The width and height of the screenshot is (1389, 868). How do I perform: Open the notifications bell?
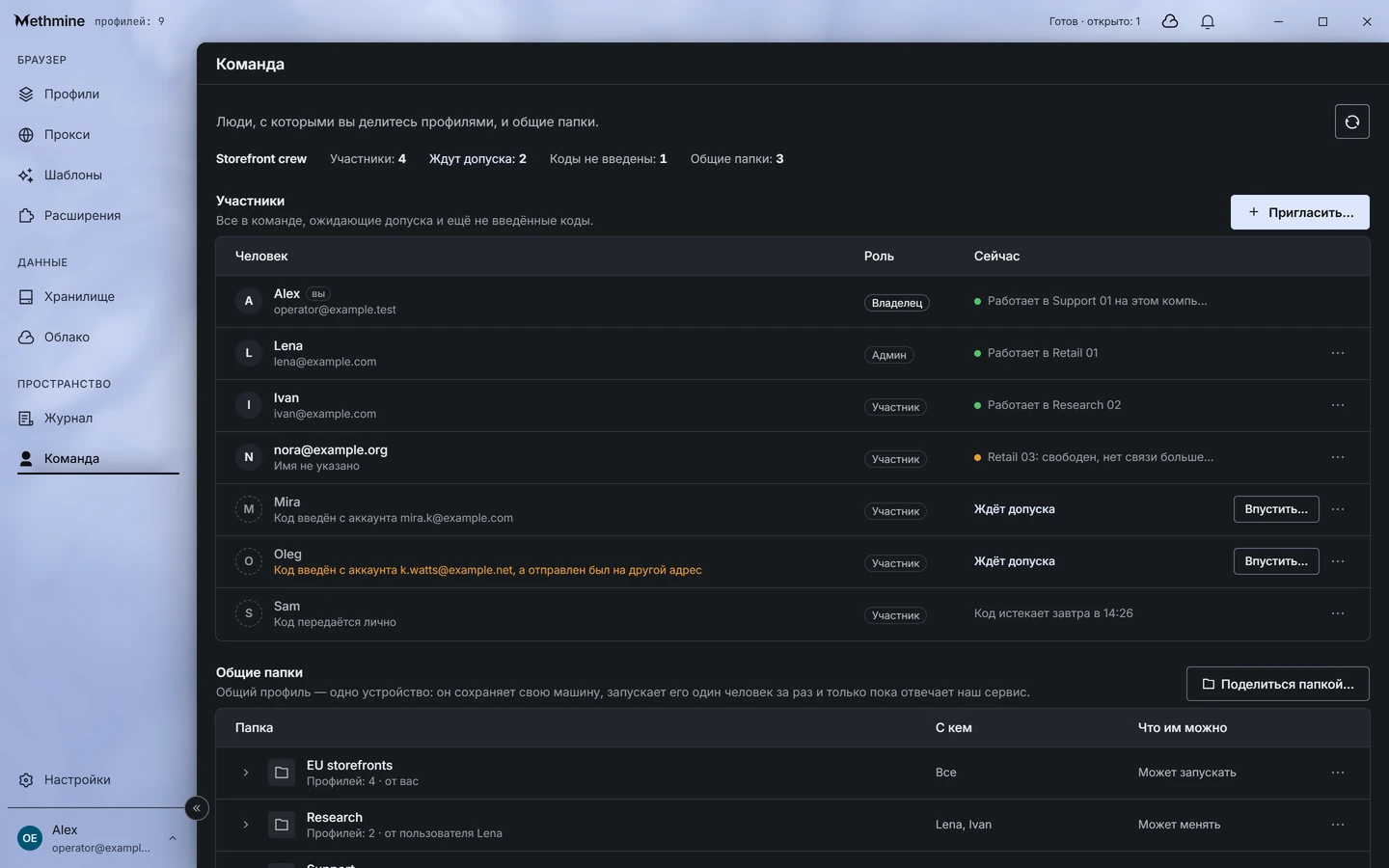coord(1208,21)
